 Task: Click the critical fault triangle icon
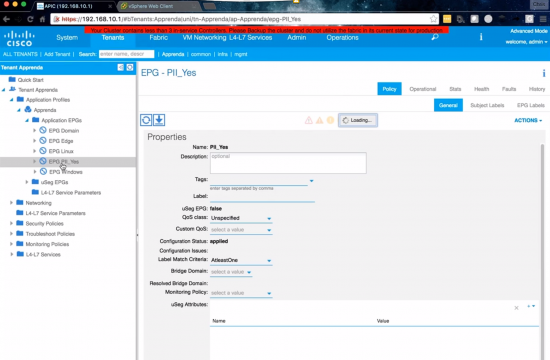pyautogui.click(x=309, y=120)
